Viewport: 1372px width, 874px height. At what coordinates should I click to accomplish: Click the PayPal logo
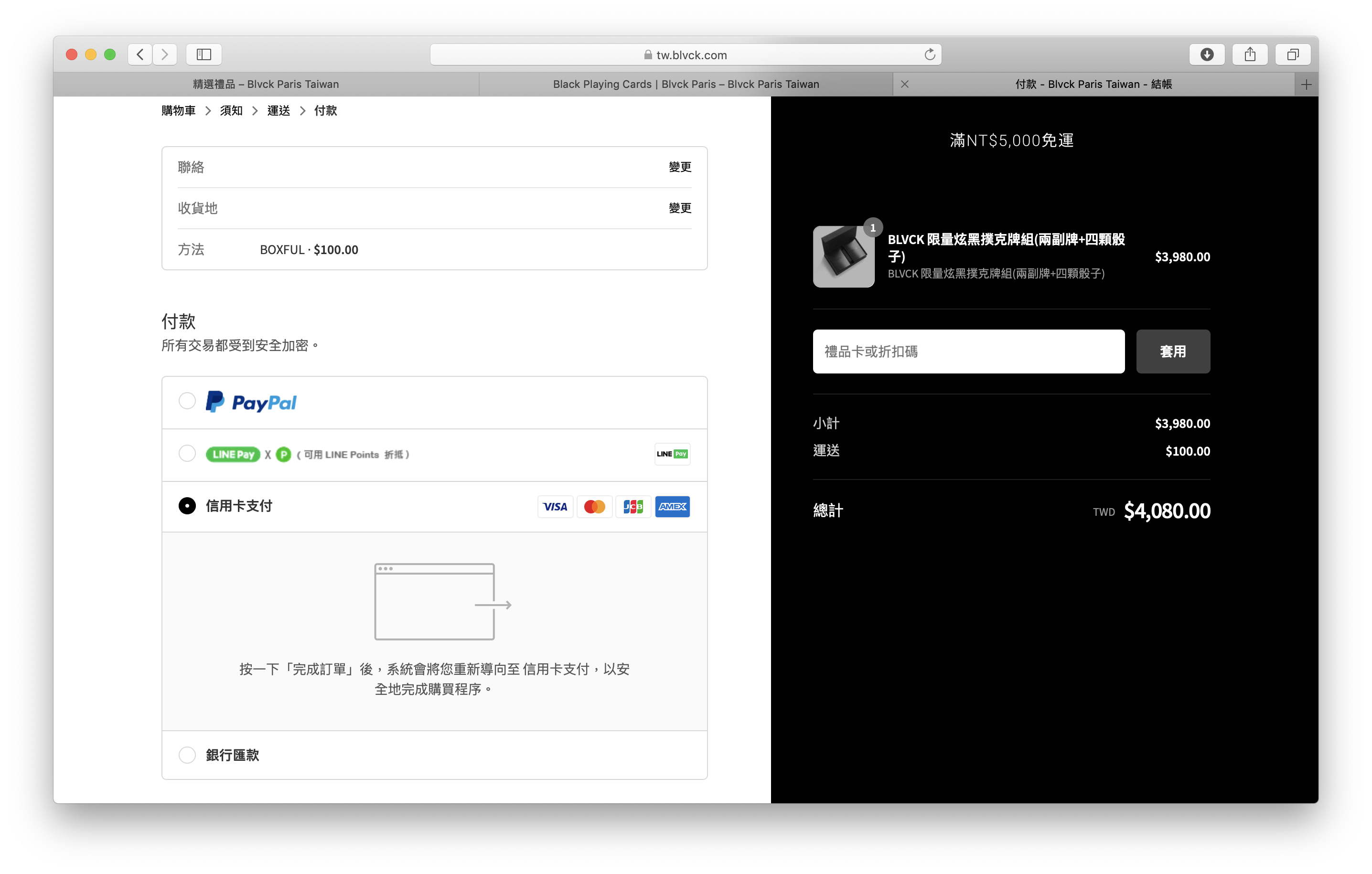pos(251,402)
